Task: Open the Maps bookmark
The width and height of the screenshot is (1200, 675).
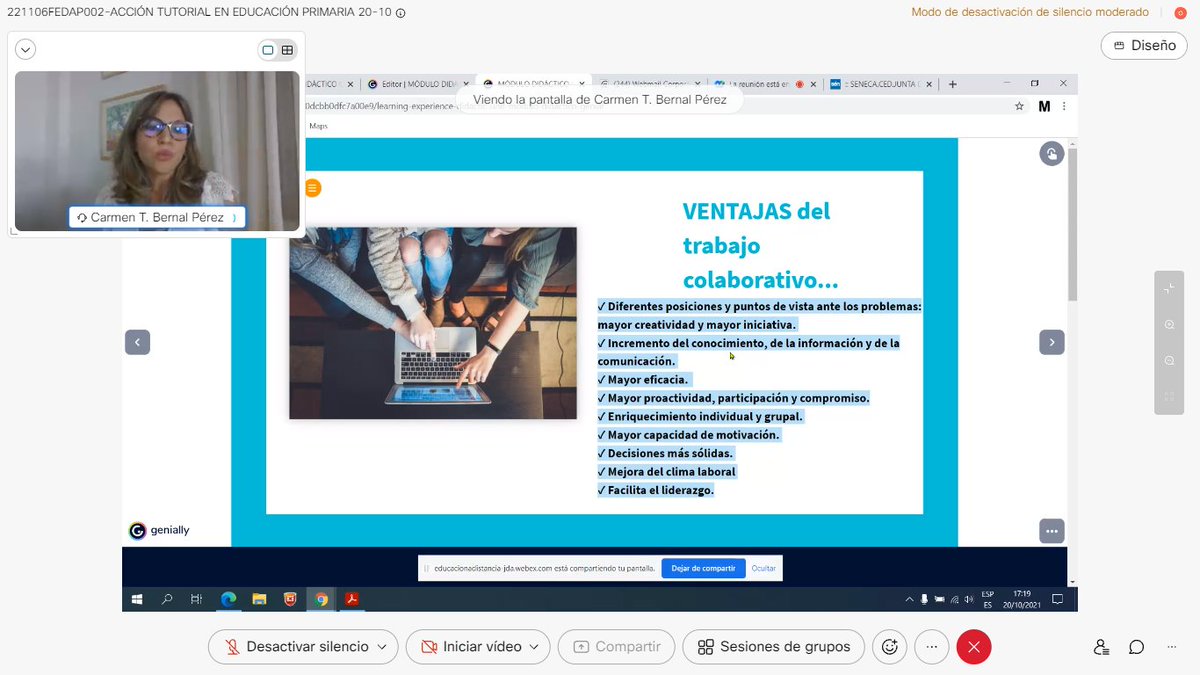Action: point(318,126)
